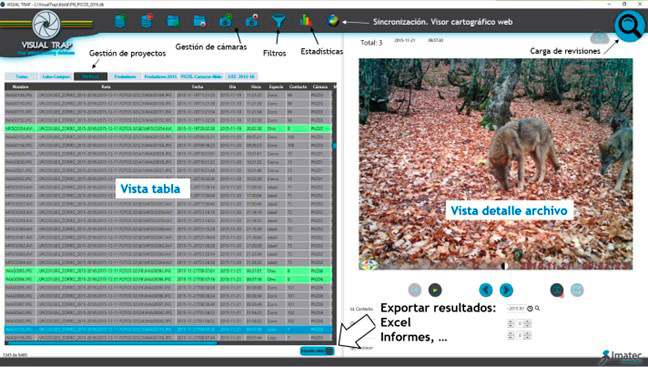Click the first green database icon
The image size is (648, 367).
coord(120,21)
